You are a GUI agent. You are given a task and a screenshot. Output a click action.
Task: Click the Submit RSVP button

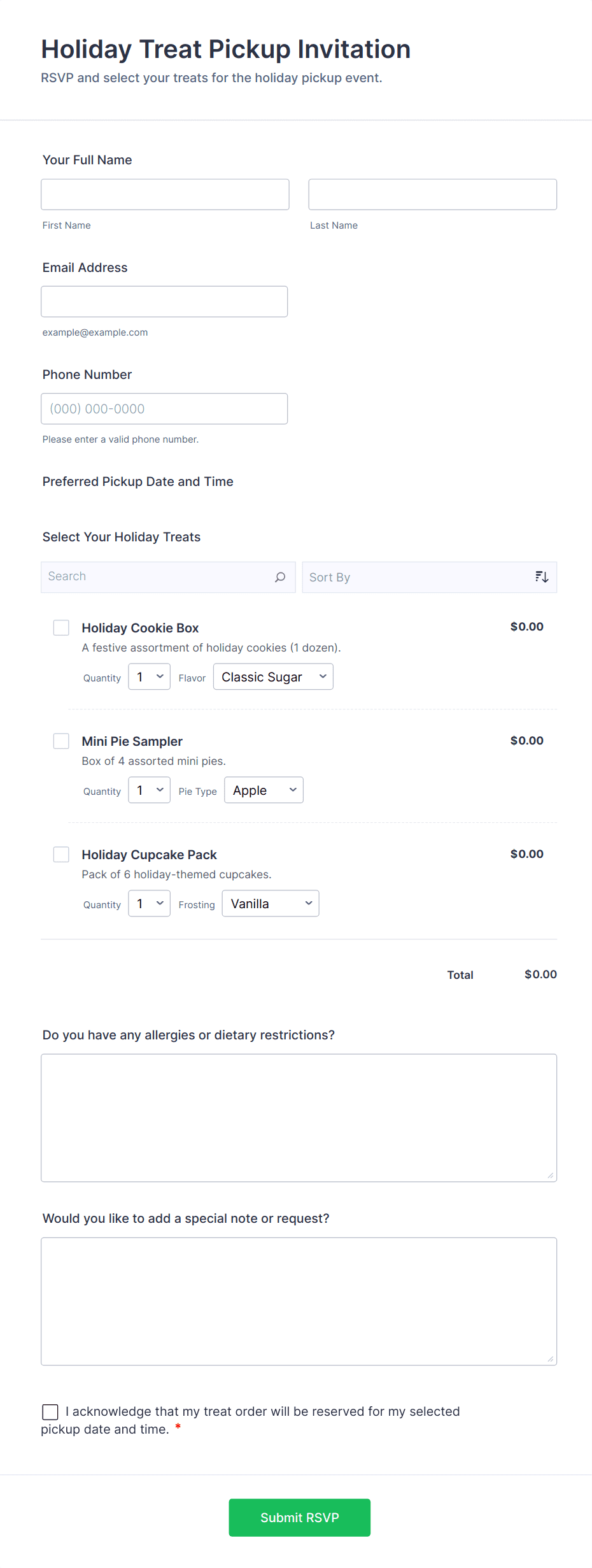[299, 1517]
